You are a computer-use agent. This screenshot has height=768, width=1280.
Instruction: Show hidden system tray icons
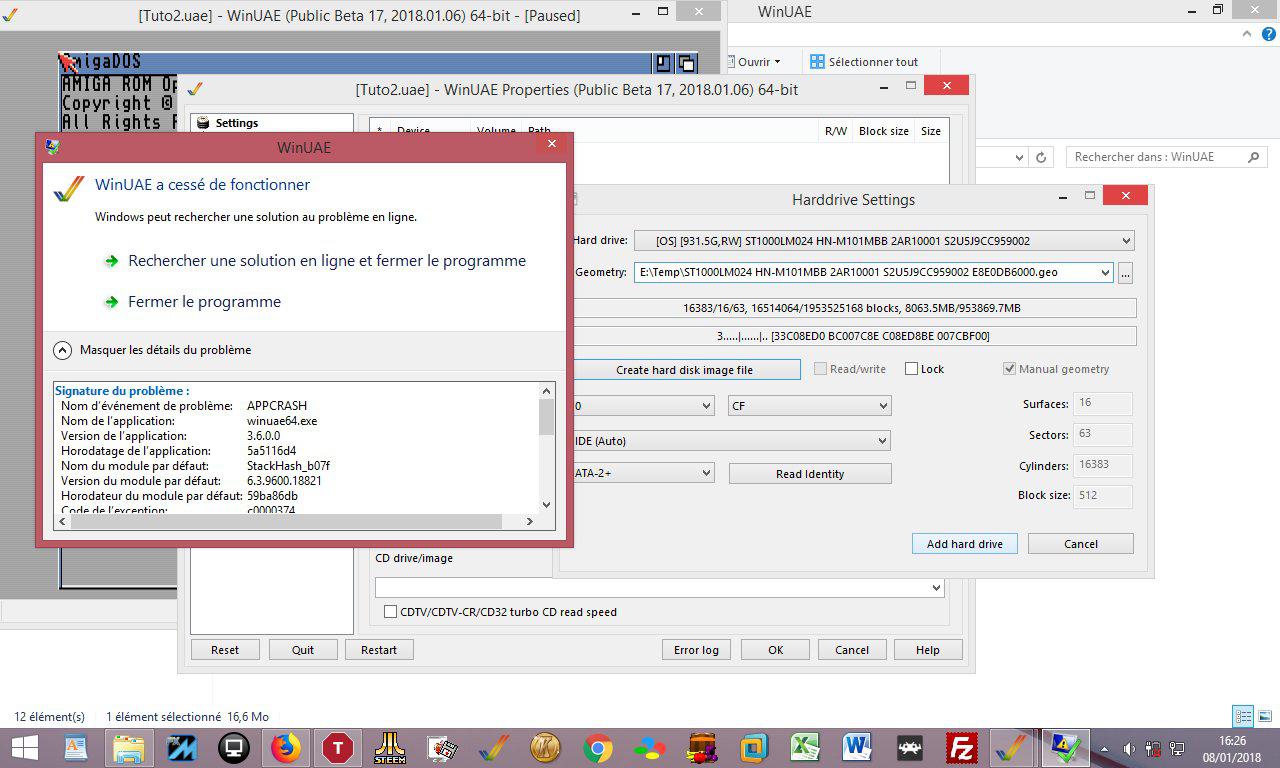click(x=1107, y=748)
